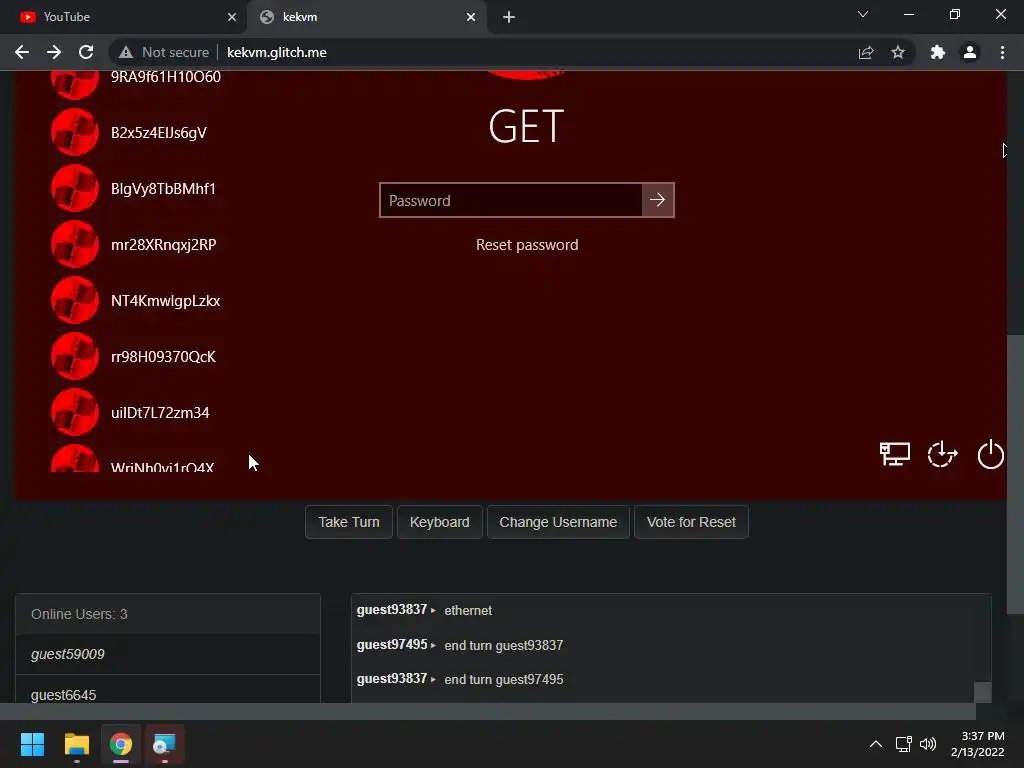
Task: Click Reset password link
Action: coord(527,245)
